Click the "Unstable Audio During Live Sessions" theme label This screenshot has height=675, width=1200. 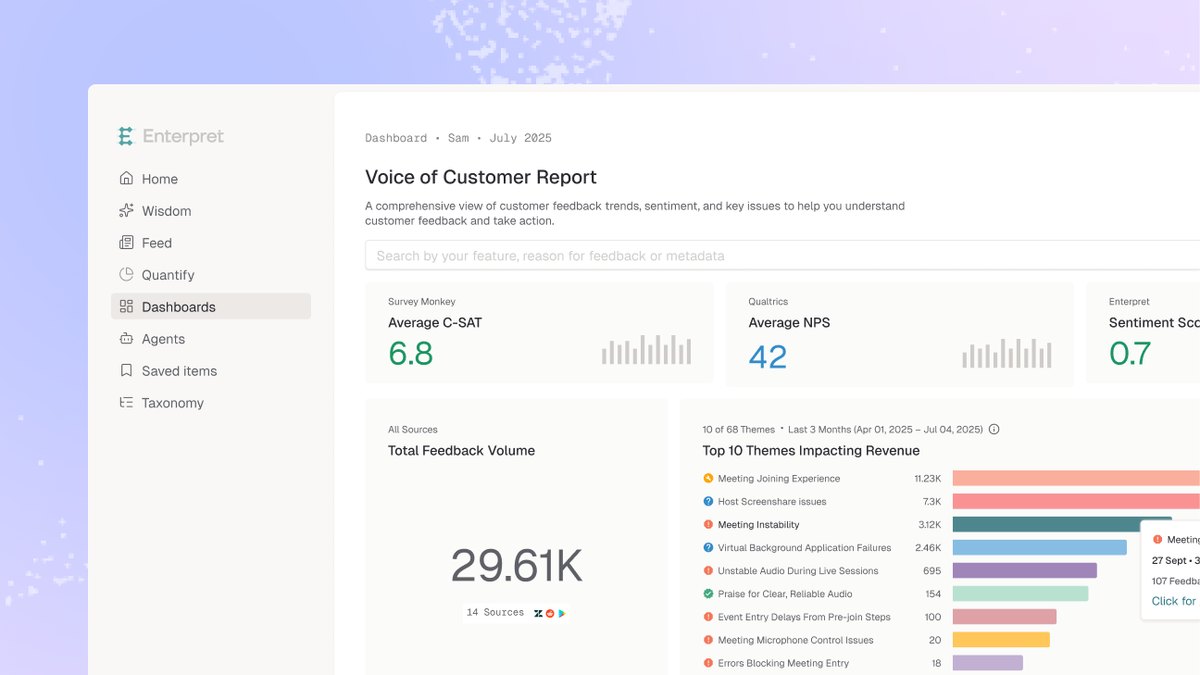click(x=798, y=571)
